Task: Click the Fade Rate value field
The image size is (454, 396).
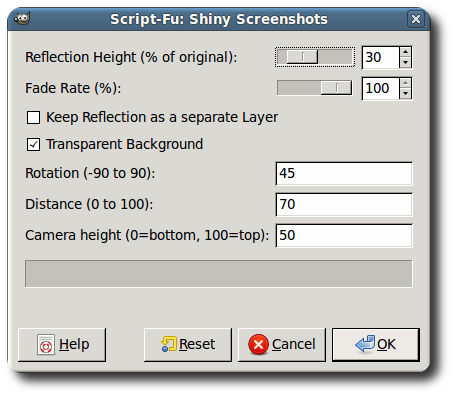Action: [x=381, y=88]
